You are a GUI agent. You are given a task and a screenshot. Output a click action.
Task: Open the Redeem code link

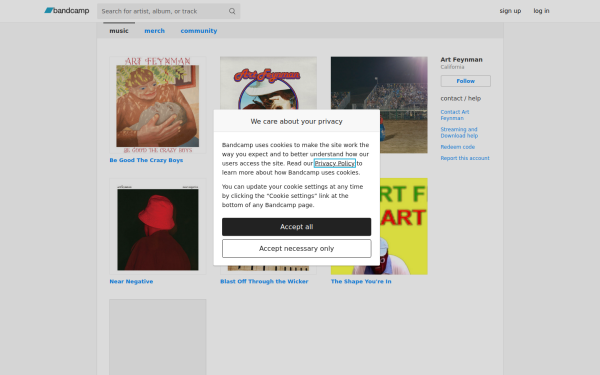[458, 147]
